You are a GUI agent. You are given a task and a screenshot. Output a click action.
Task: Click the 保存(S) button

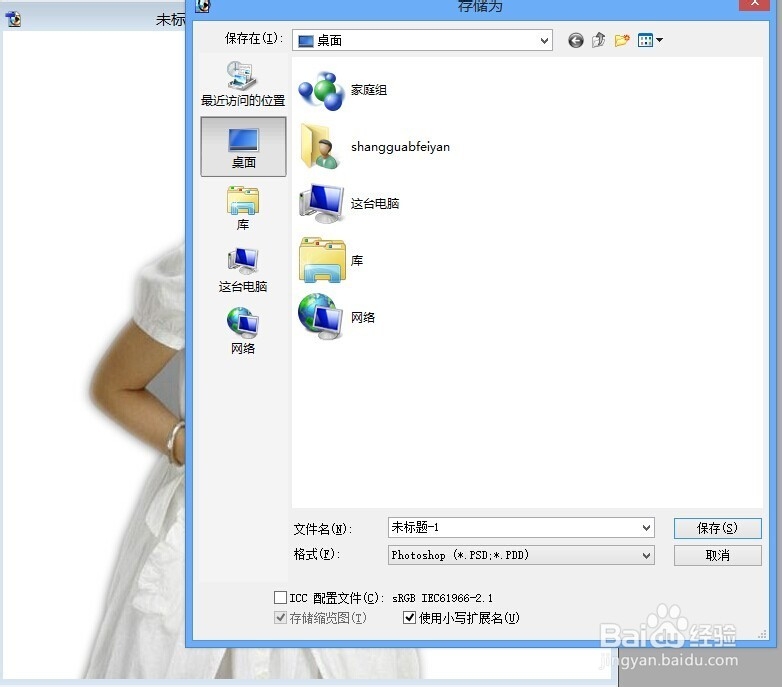717,528
